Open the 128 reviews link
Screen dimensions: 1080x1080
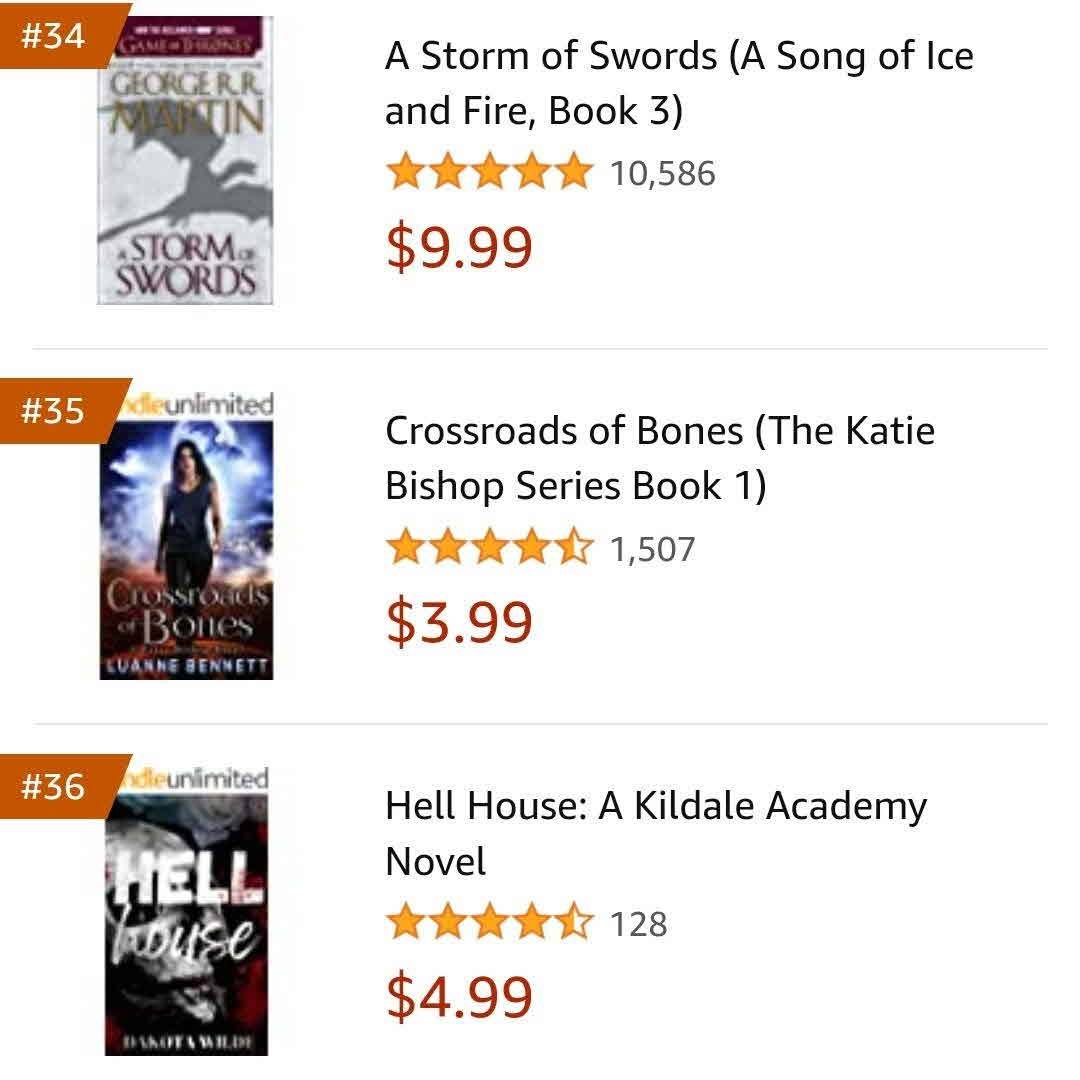tap(638, 924)
